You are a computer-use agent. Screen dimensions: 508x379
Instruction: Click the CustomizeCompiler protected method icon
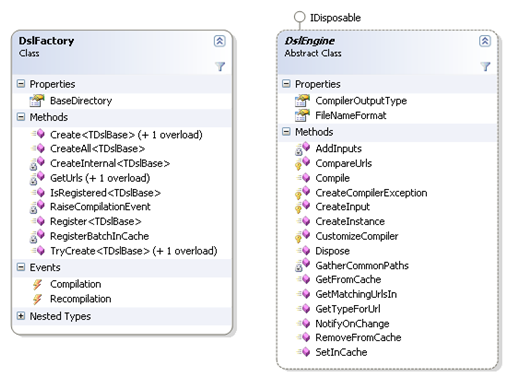click(302, 236)
